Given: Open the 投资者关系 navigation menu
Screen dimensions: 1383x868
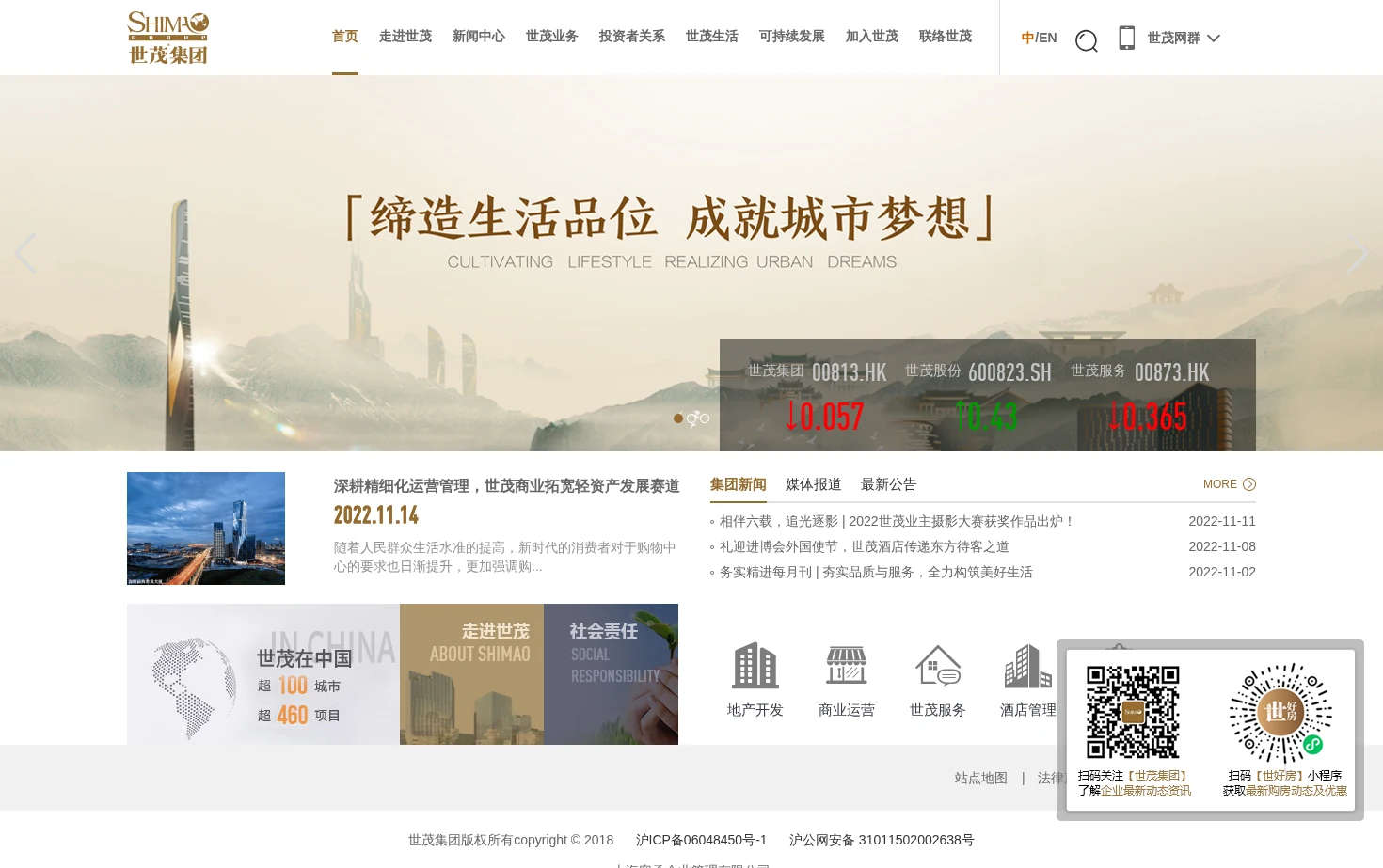Looking at the screenshot, I should click(x=632, y=37).
